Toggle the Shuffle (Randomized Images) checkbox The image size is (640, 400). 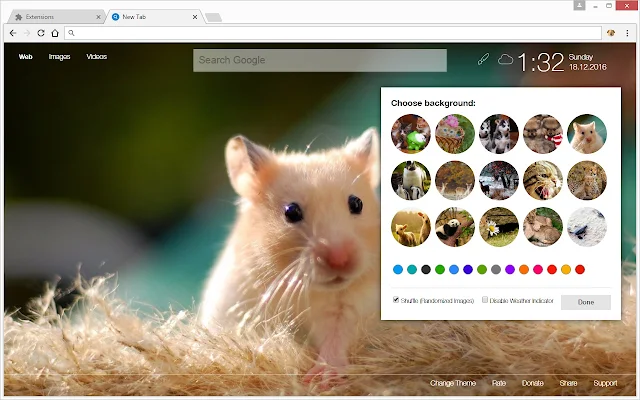396,300
